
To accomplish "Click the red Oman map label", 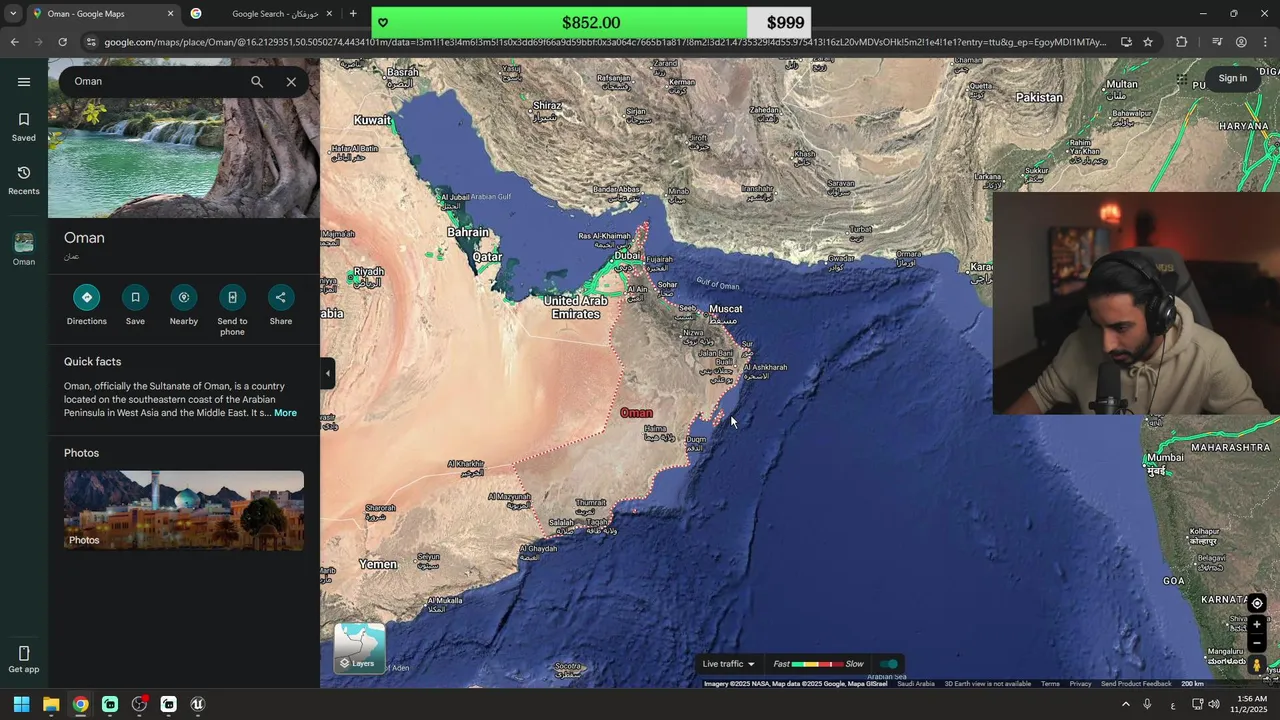I will point(636,413).
